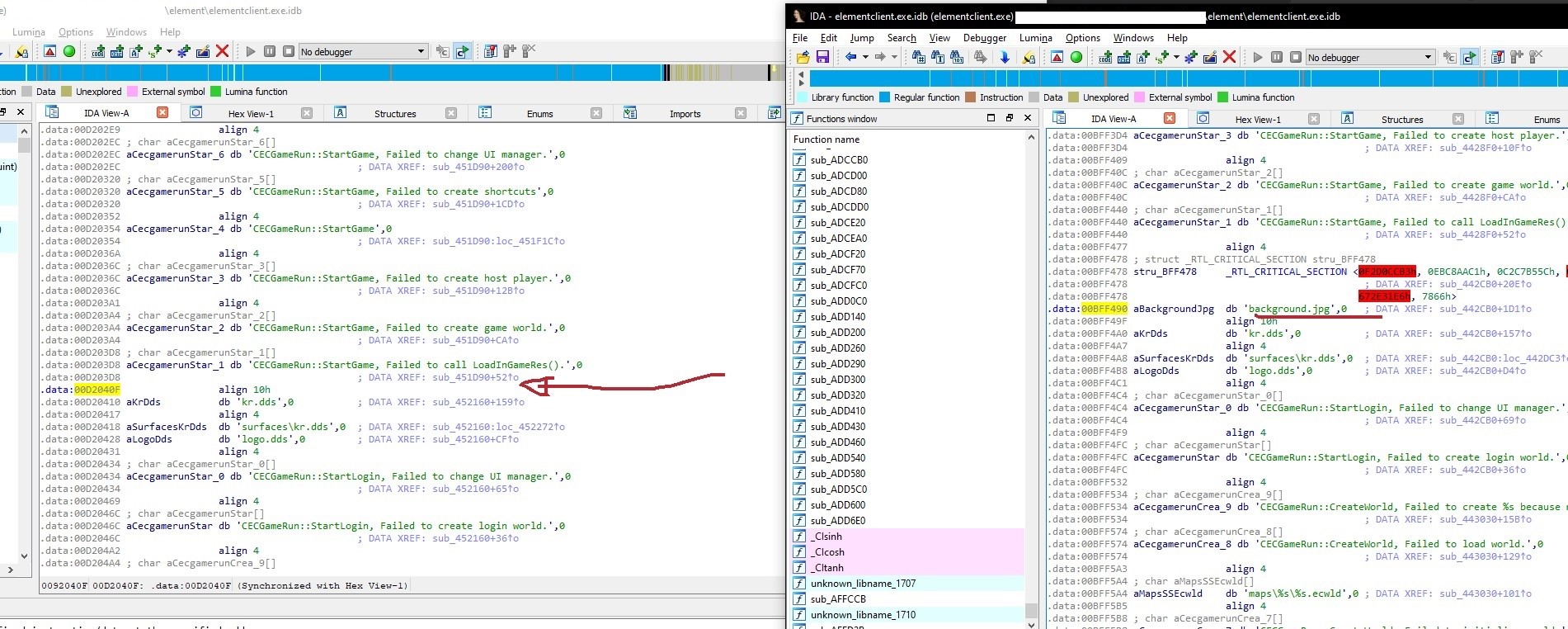Switch to Enums tab in left window

click(x=539, y=113)
